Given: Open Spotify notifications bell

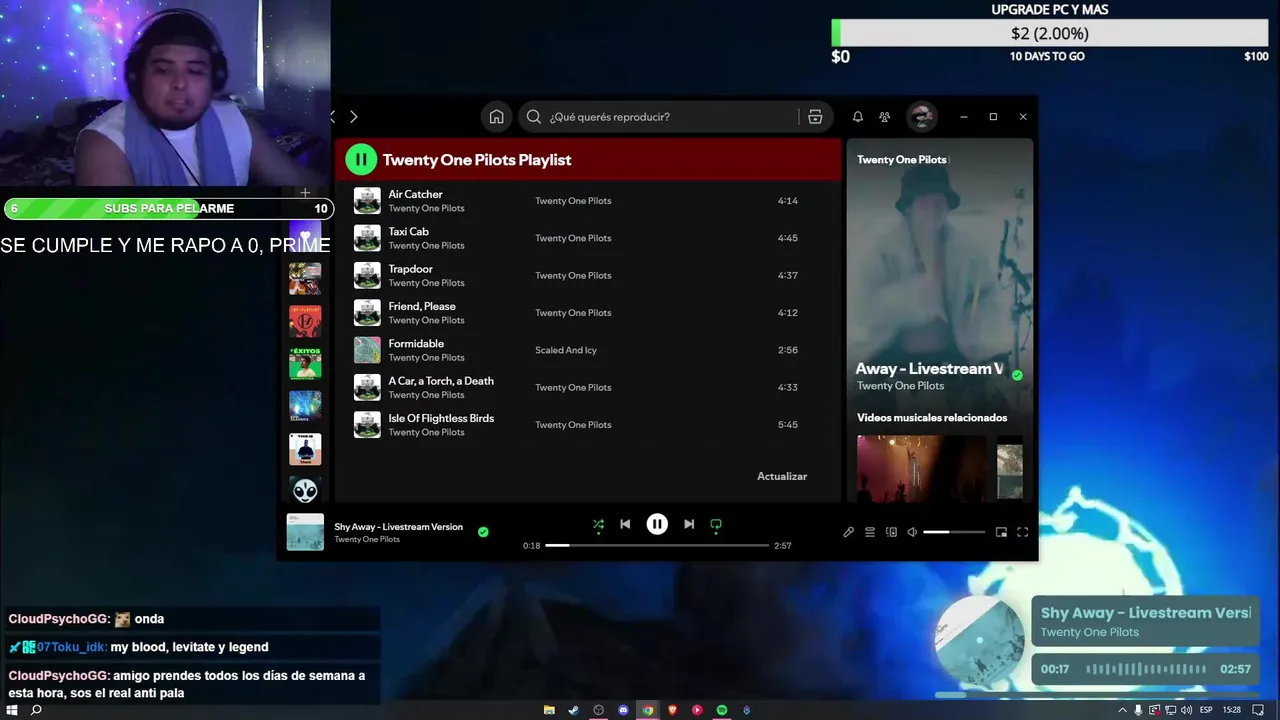Looking at the screenshot, I should (857, 117).
